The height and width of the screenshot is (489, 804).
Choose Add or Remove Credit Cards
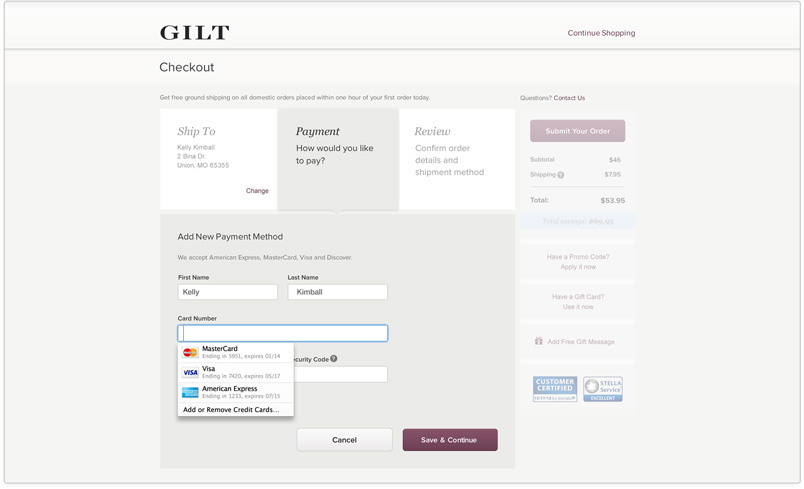click(x=236, y=410)
